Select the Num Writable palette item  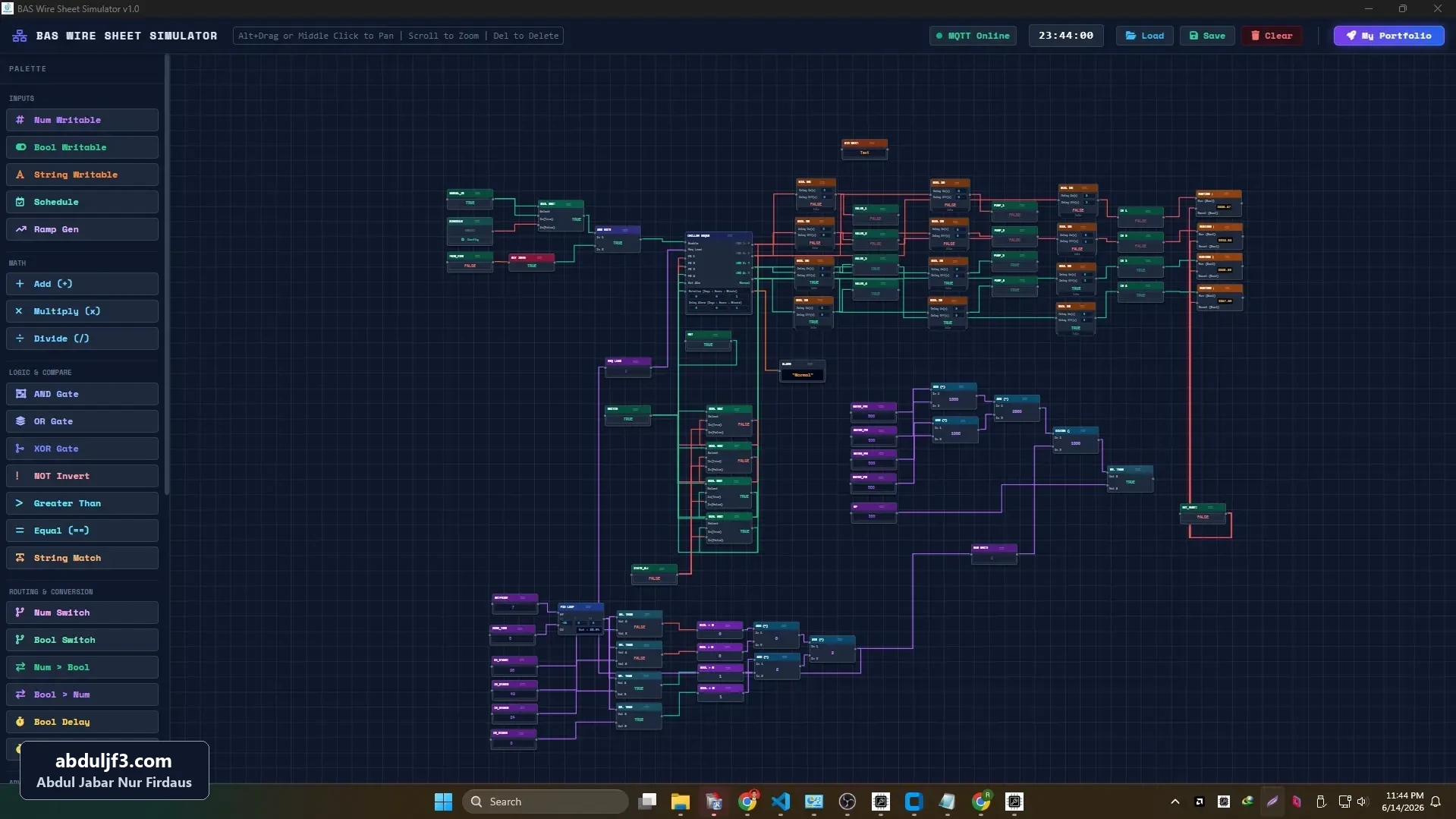pyautogui.click(x=82, y=120)
